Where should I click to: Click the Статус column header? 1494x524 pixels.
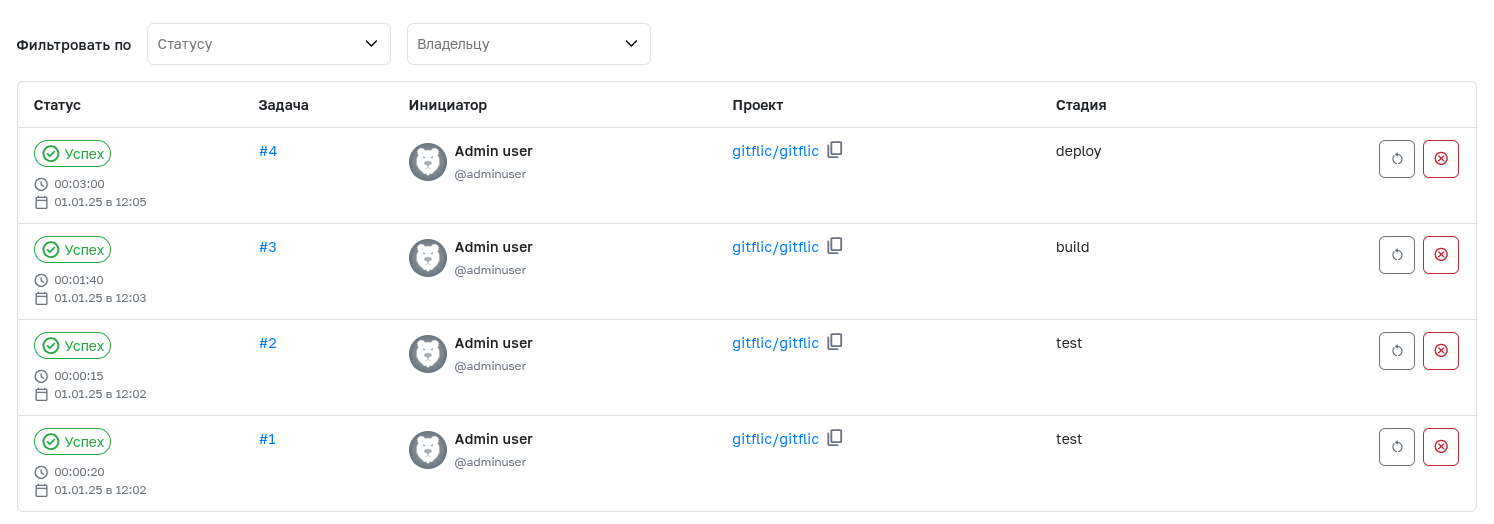tap(57, 105)
